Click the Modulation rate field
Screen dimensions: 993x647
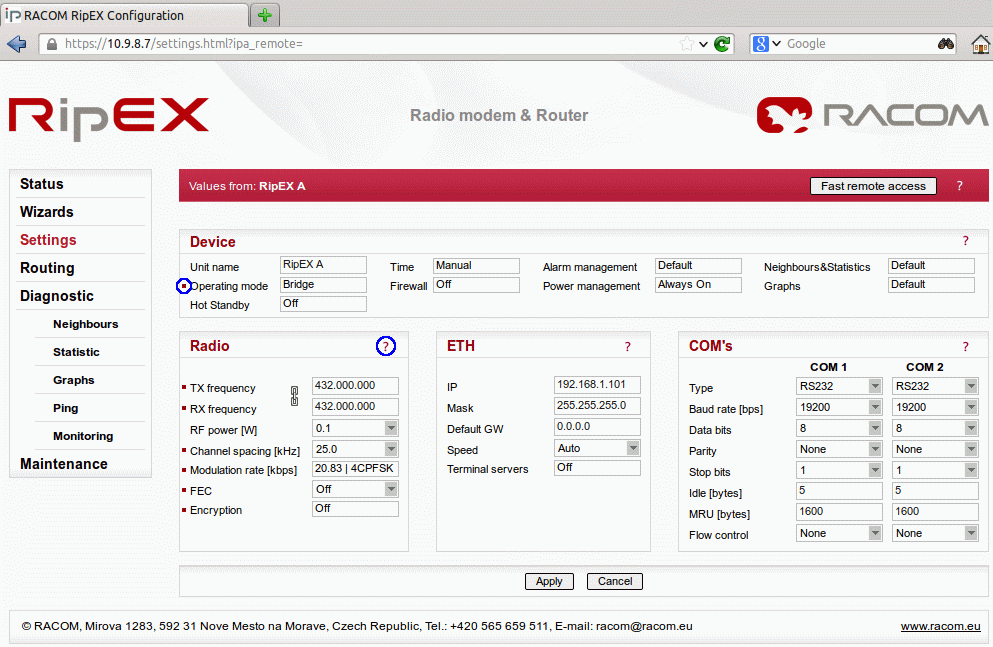pos(355,469)
